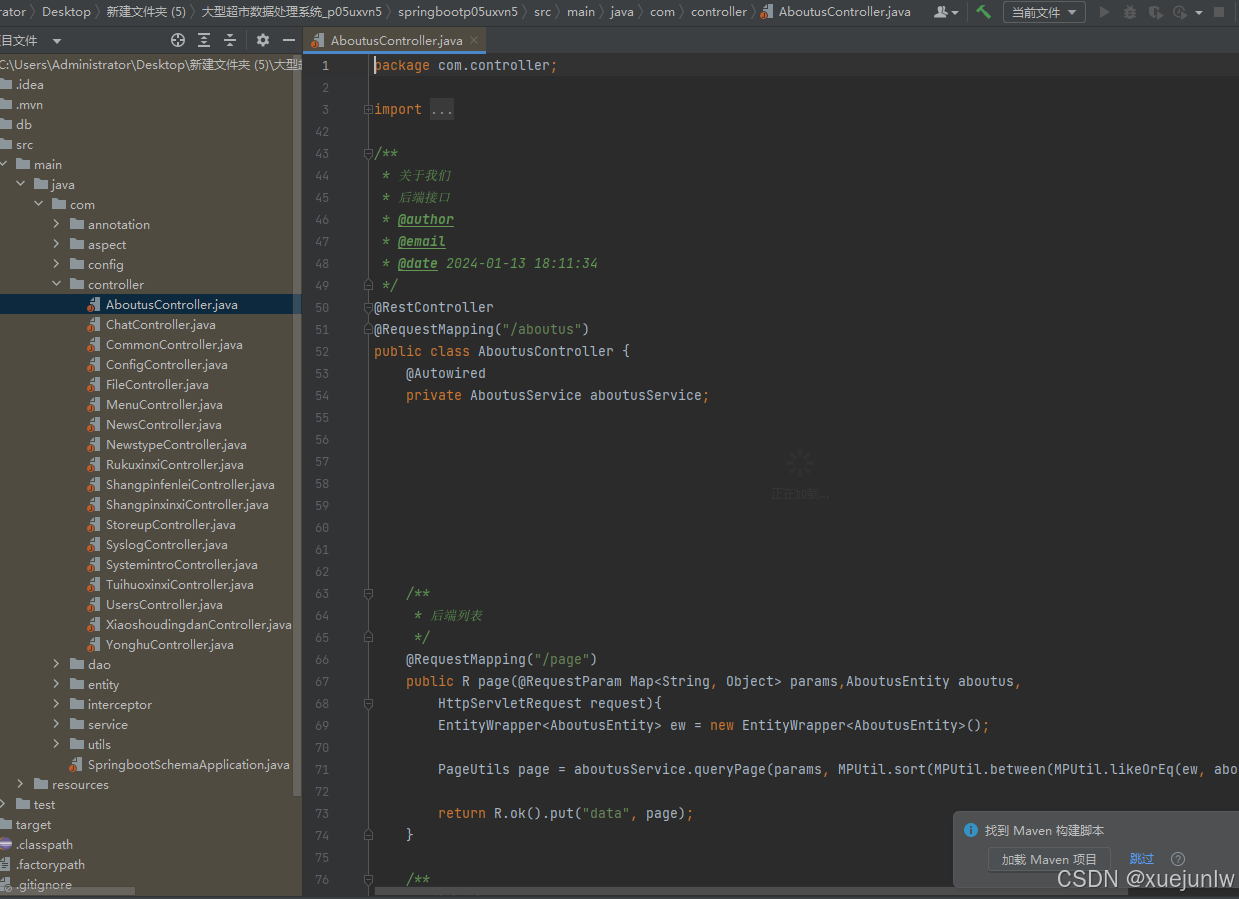Click the 加载 Maven 项目 button

click(1049, 859)
